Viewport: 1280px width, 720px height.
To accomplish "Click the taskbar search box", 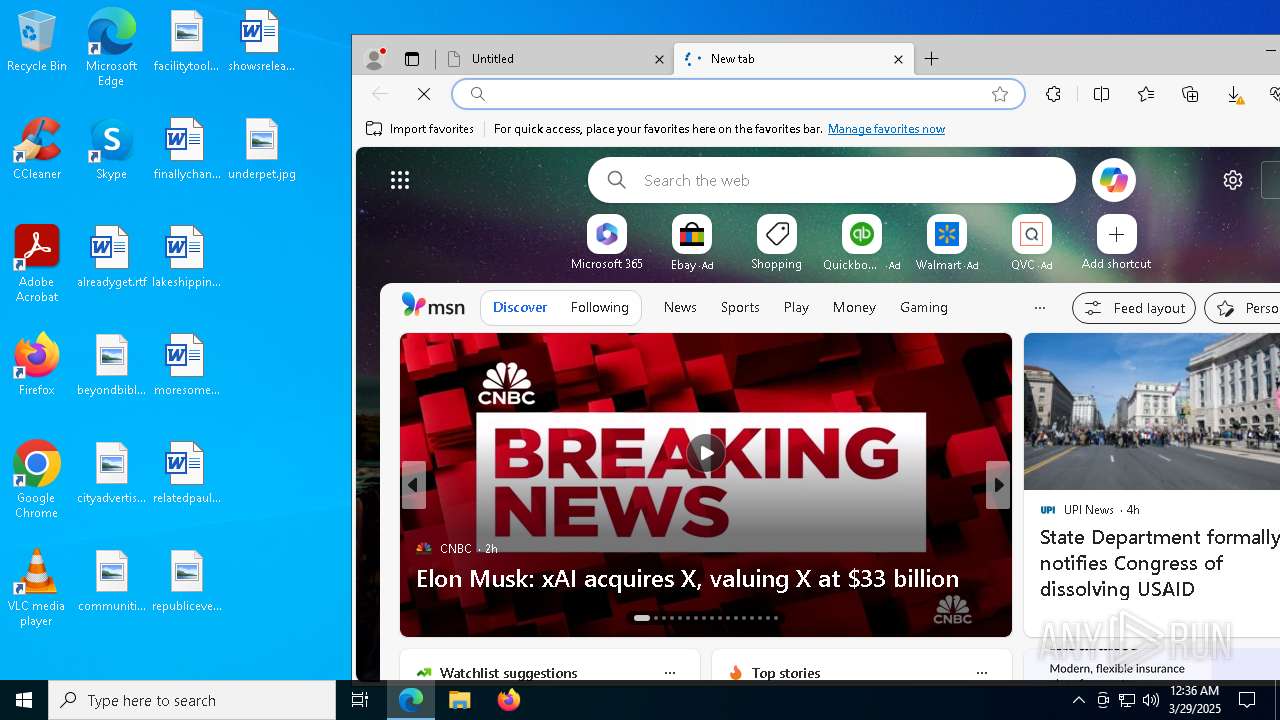I will click(192, 700).
